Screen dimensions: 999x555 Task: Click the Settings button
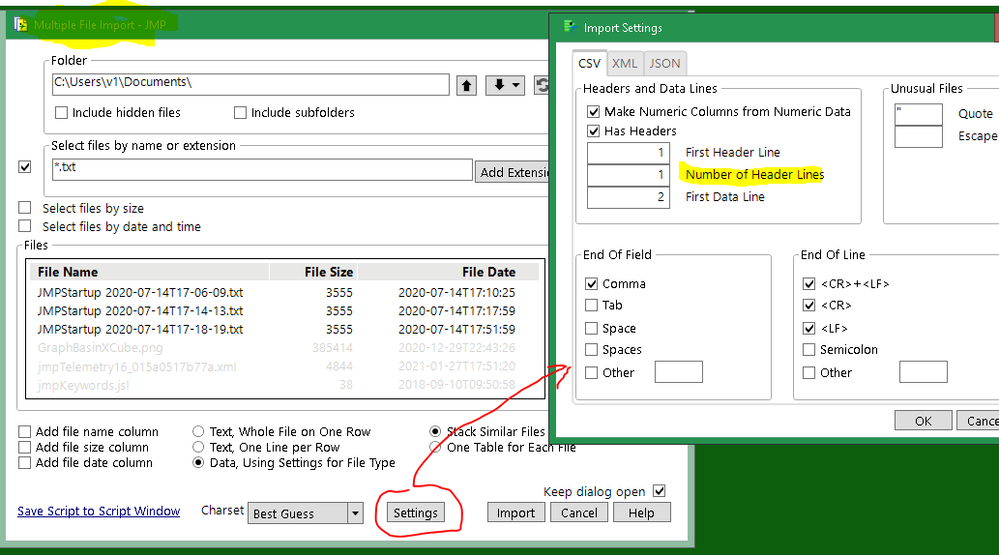(415, 513)
